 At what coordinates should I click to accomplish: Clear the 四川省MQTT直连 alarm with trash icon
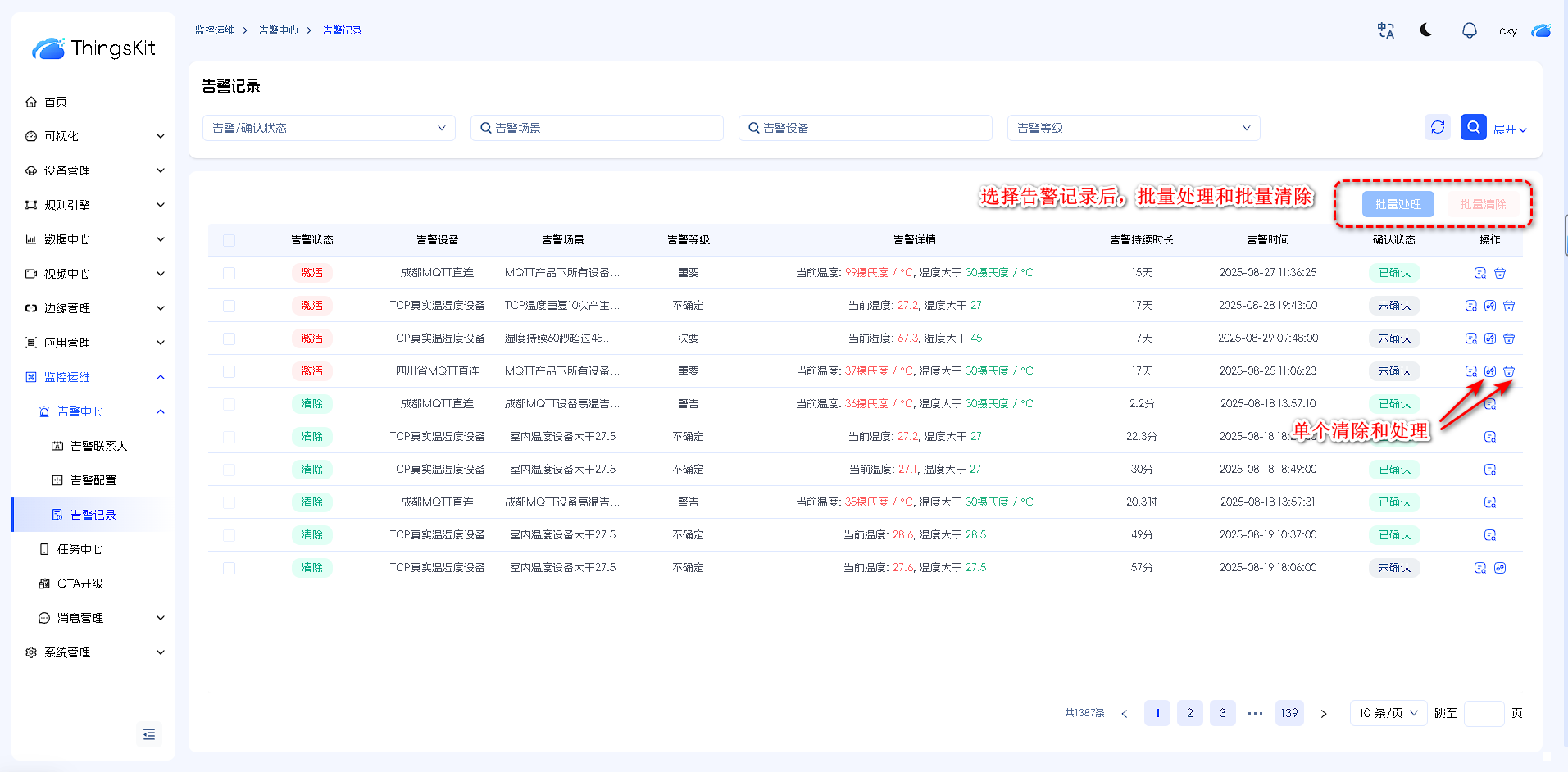[x=1509, y=371]
